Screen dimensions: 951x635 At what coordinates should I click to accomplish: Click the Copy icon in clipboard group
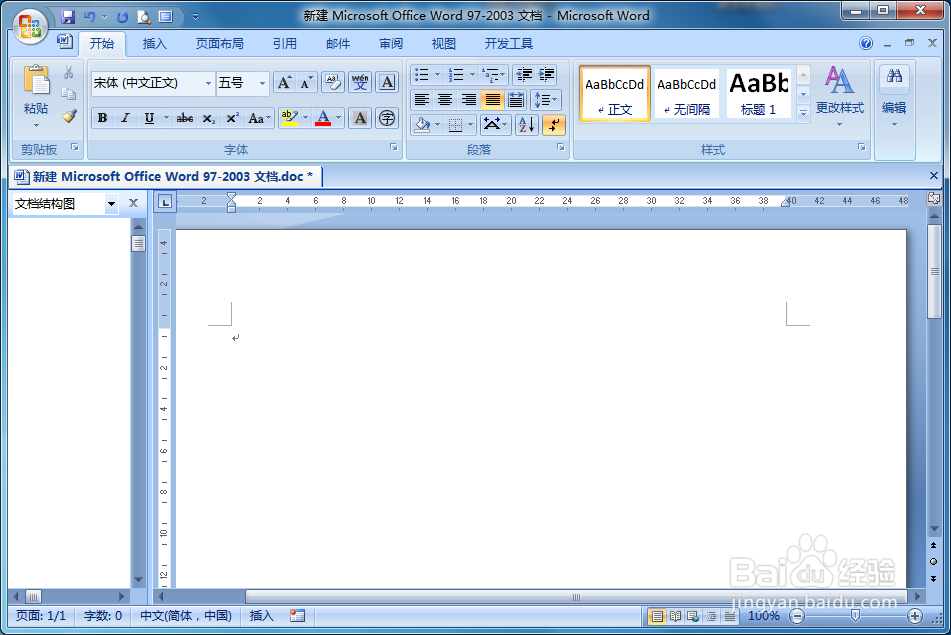click(69, 94)
